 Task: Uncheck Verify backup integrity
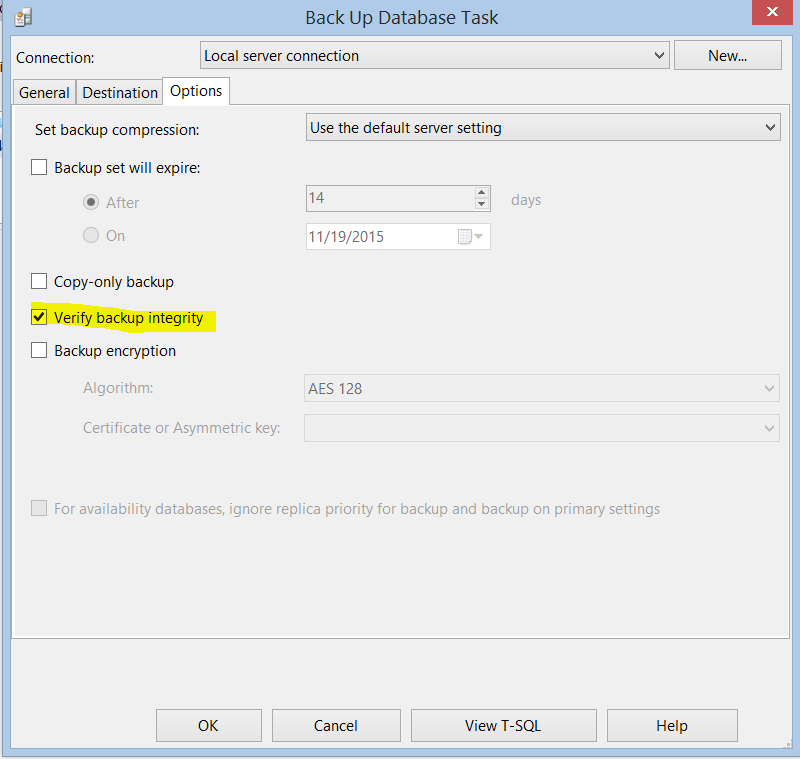click(x=40, y=318)
